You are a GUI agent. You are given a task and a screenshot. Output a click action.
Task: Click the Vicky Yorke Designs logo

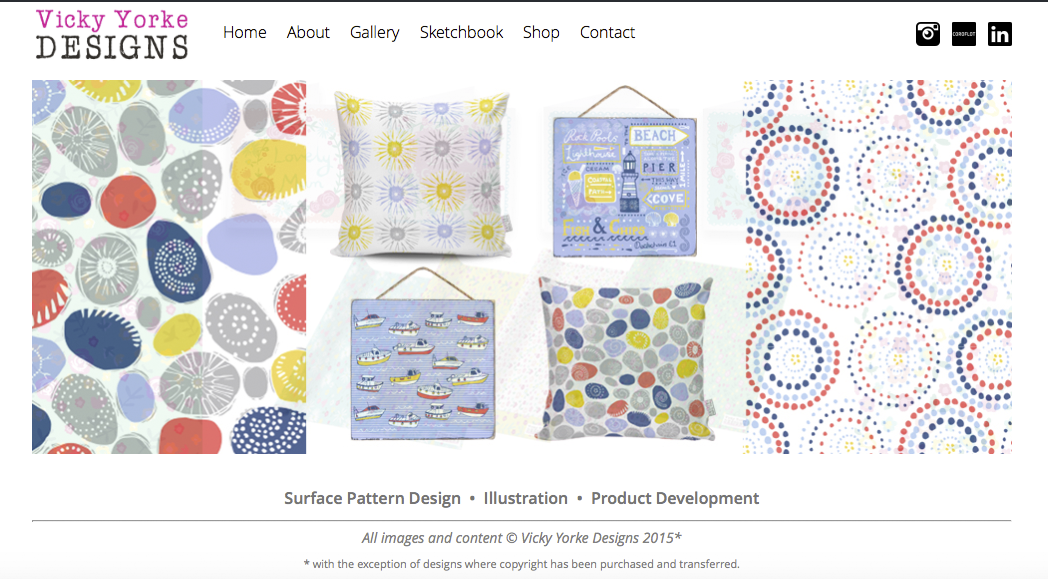(x=112, y=34)
